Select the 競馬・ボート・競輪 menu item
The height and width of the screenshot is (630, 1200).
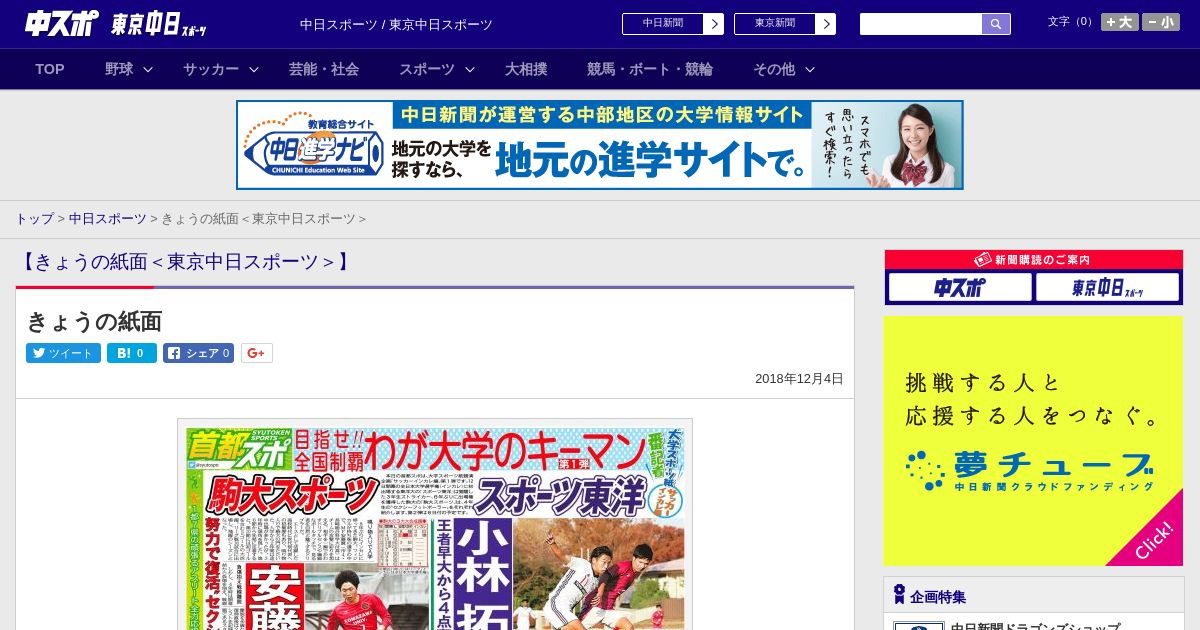[650, 69]
